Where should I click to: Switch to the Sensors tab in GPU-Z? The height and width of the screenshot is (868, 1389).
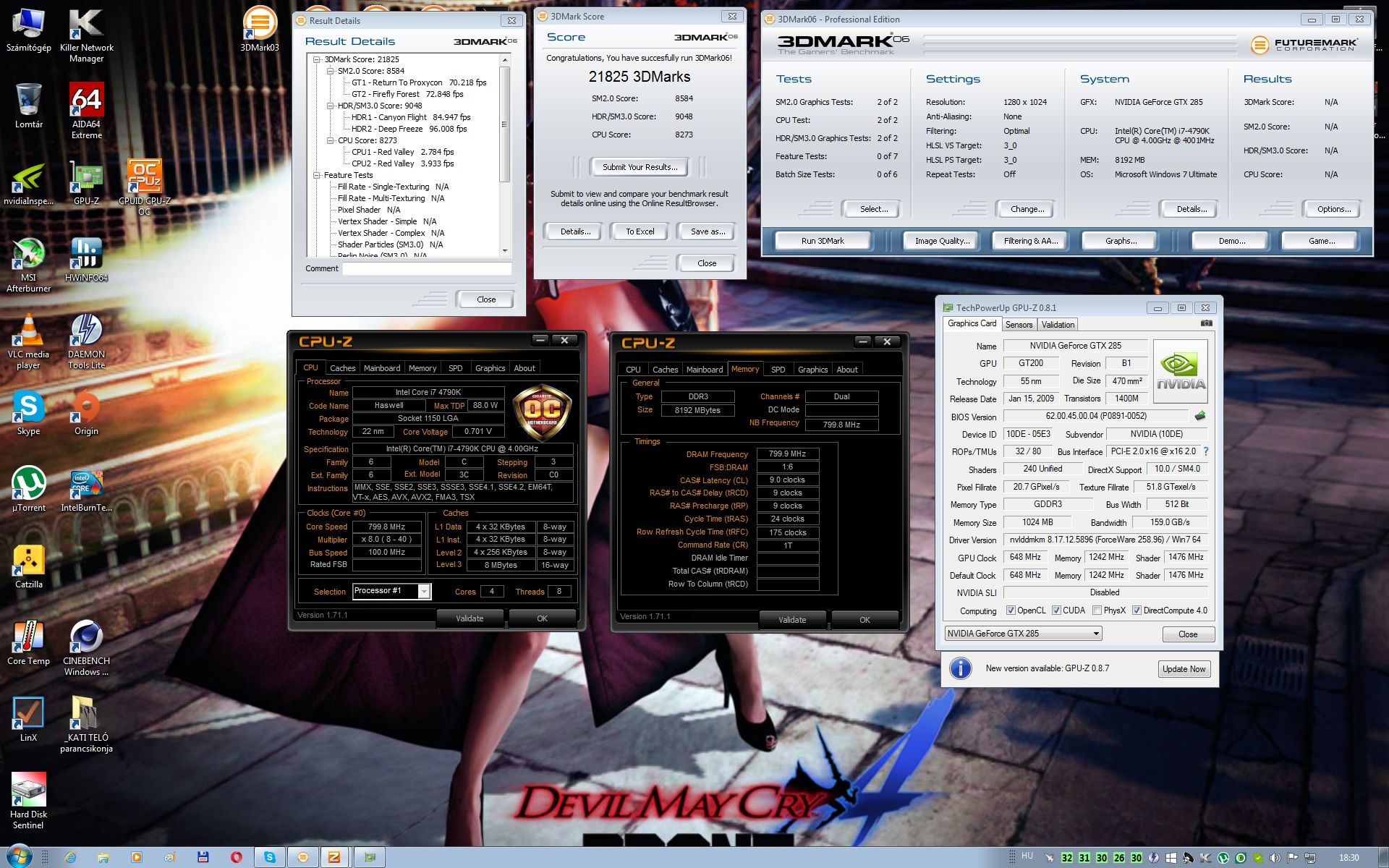[x=1019, y=325]
